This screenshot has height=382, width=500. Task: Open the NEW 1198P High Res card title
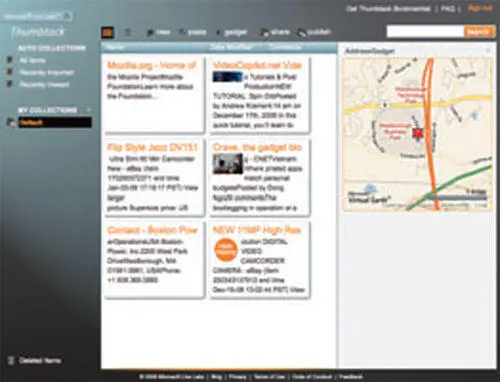(x=257, y=230)
